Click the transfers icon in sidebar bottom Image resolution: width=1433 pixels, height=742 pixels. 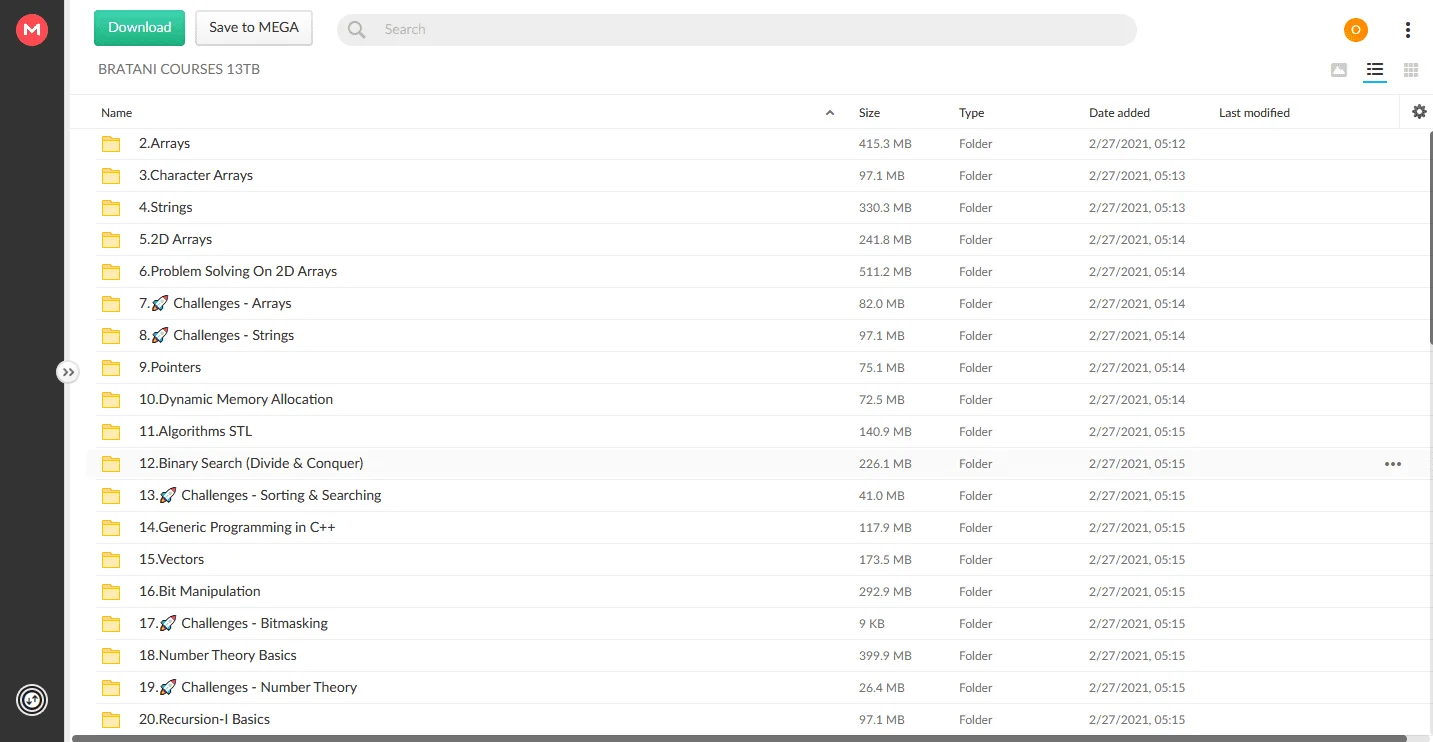pos(32,700)
